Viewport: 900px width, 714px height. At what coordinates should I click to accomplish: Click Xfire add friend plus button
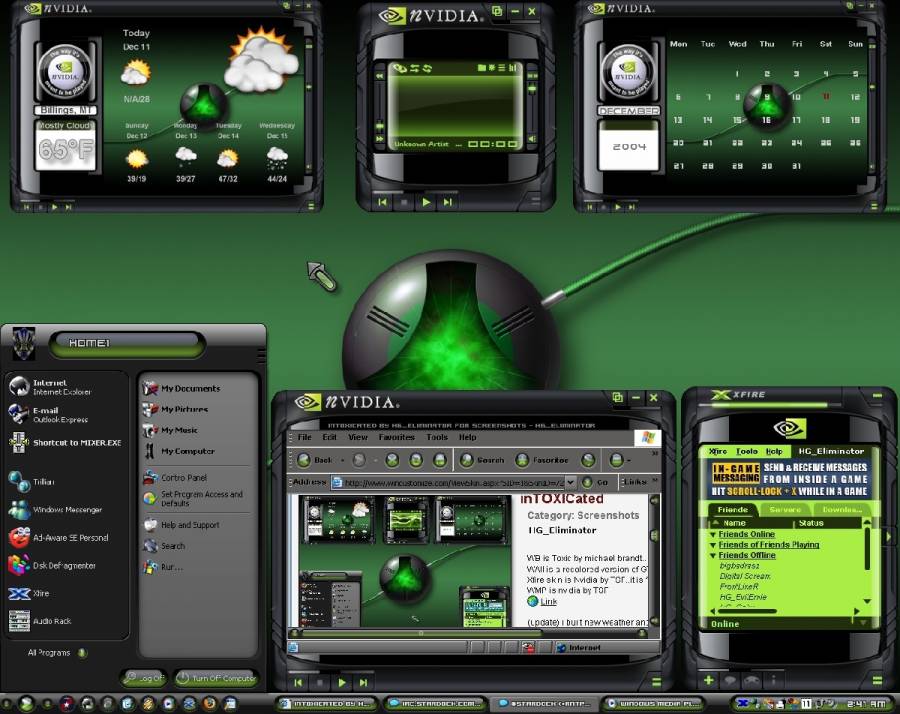709,680
